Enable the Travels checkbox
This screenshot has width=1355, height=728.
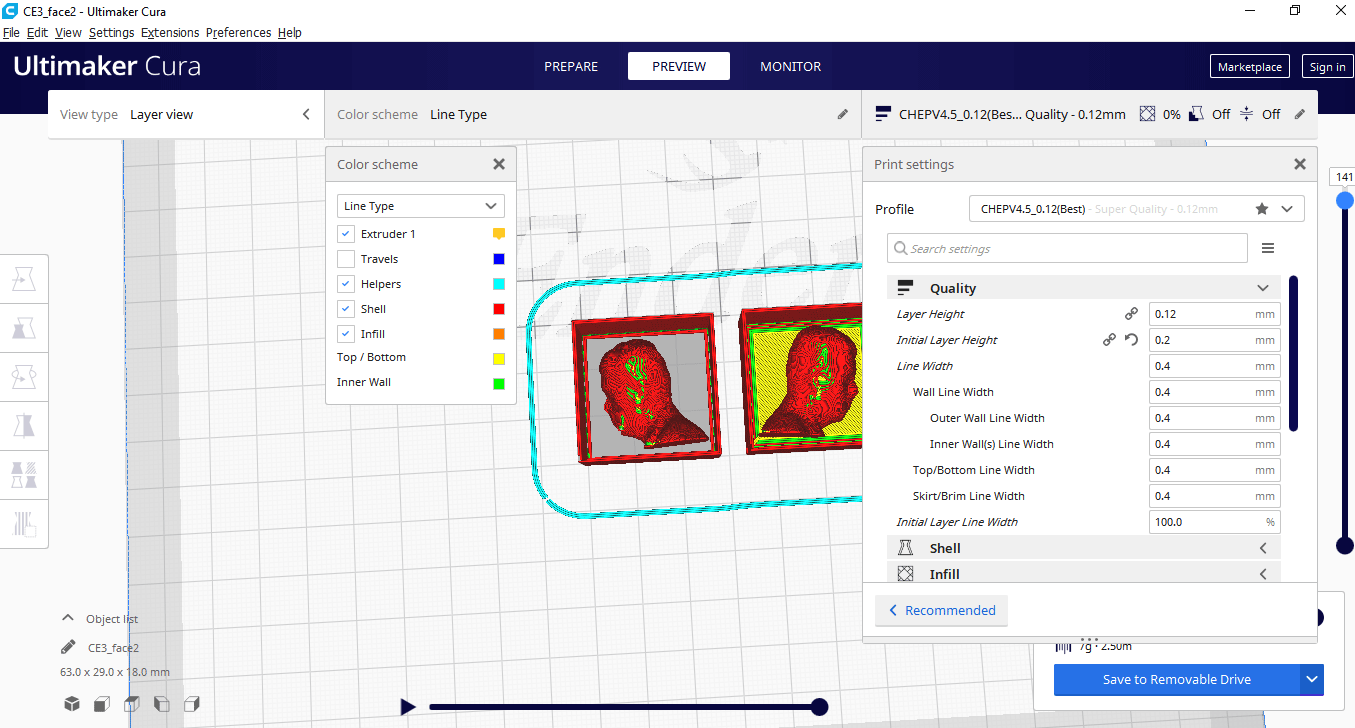pyautogui.click(x=346, y=259)
